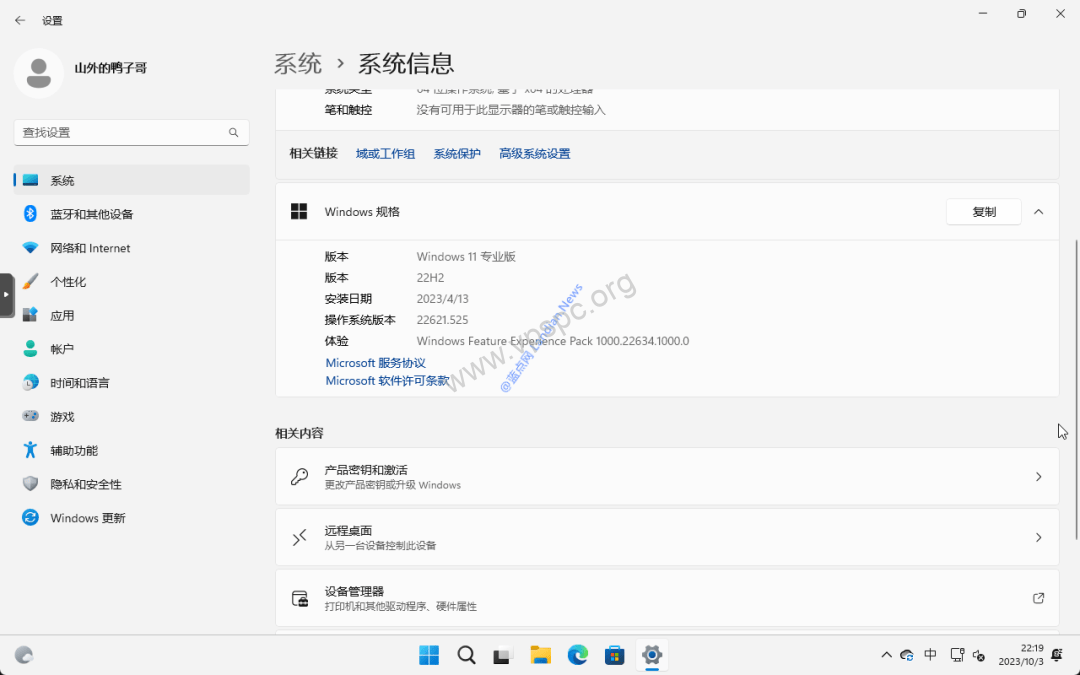This screenshot has width=1080, height=675.
Task: Click the key icon for product activation
Action: (x=300, y=477)
